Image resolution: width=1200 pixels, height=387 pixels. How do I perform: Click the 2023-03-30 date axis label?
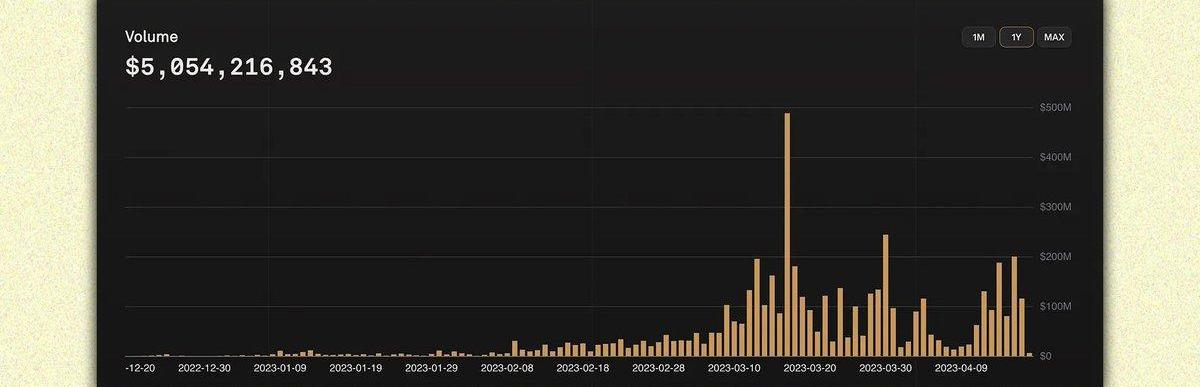885,368
